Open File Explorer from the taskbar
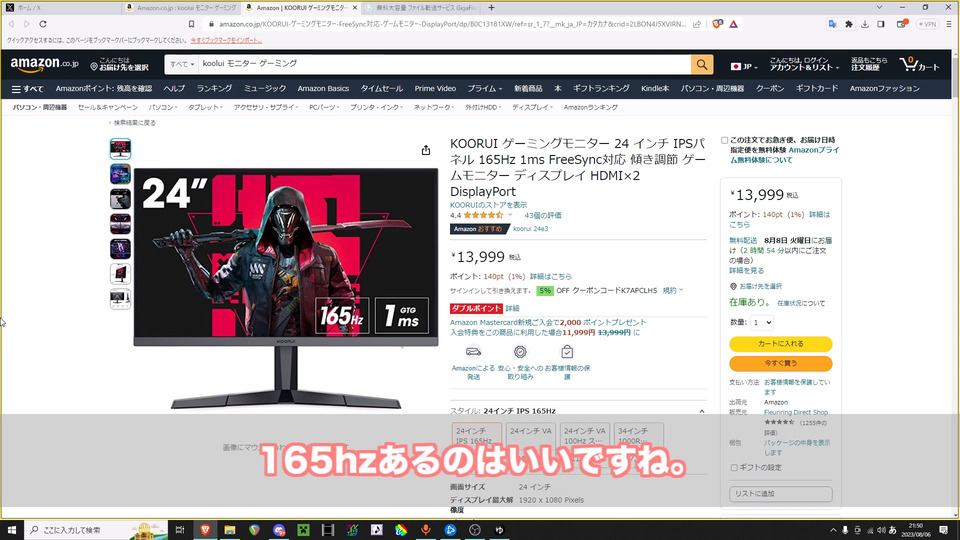The image size is (960, 540). [230, 530]
